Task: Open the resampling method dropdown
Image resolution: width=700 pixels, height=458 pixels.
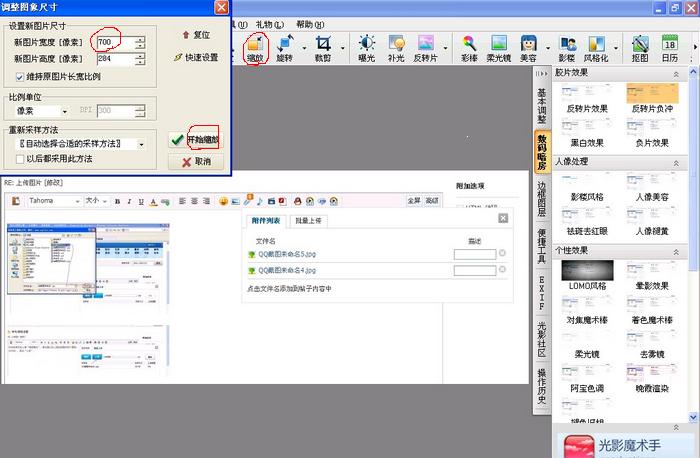Action: [x=81, y=144]
